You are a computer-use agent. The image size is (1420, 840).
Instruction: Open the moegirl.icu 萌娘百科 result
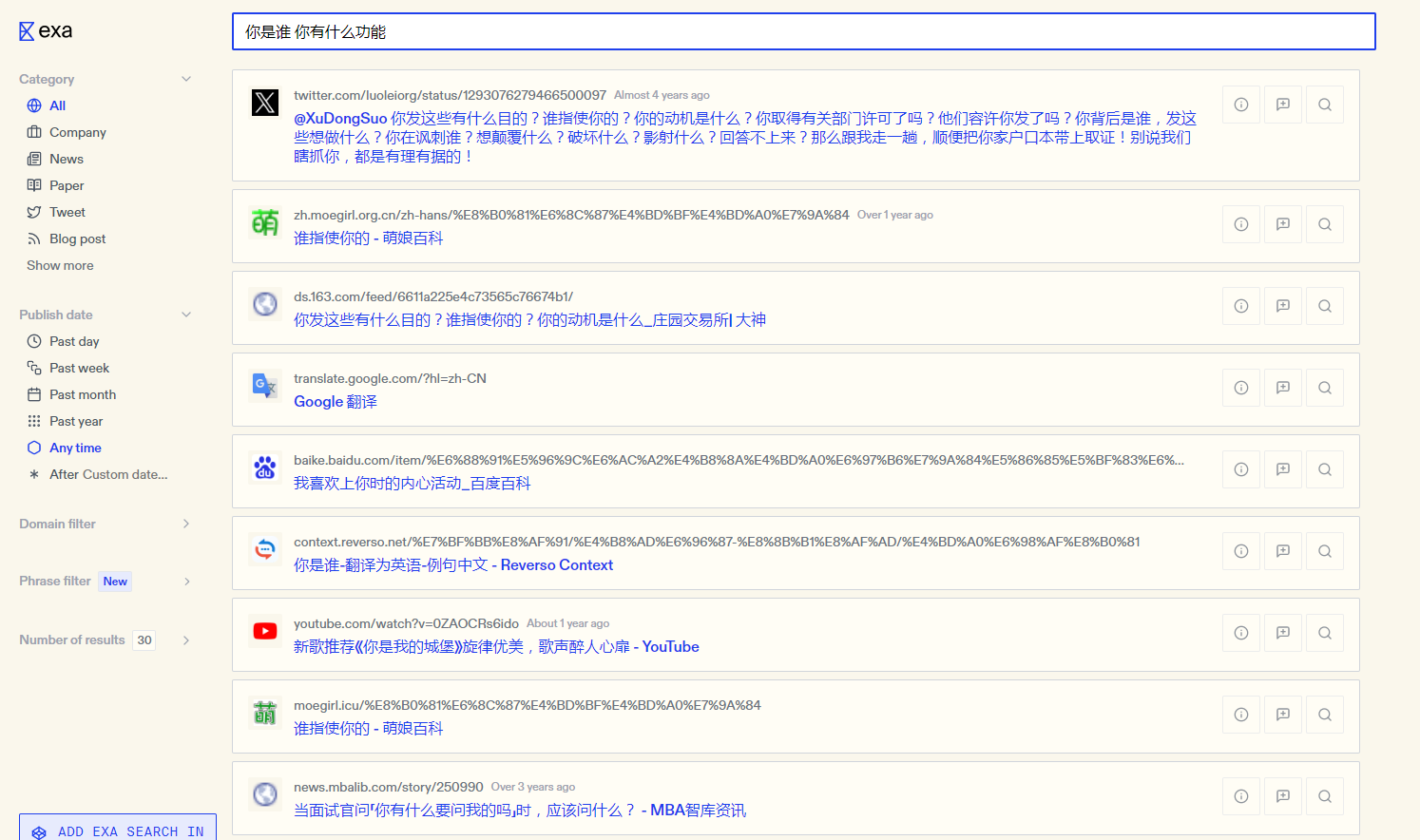point(368,728)
